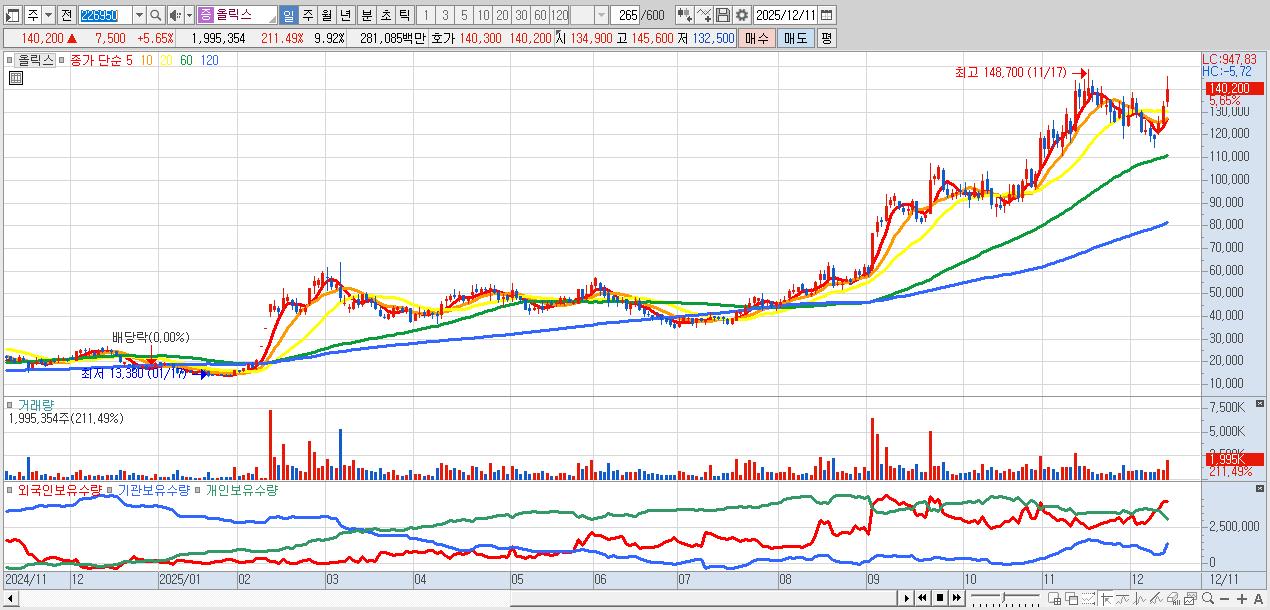Click the 거래량 volume pane label
1270x610 pixels.
[x=36, y=405]
